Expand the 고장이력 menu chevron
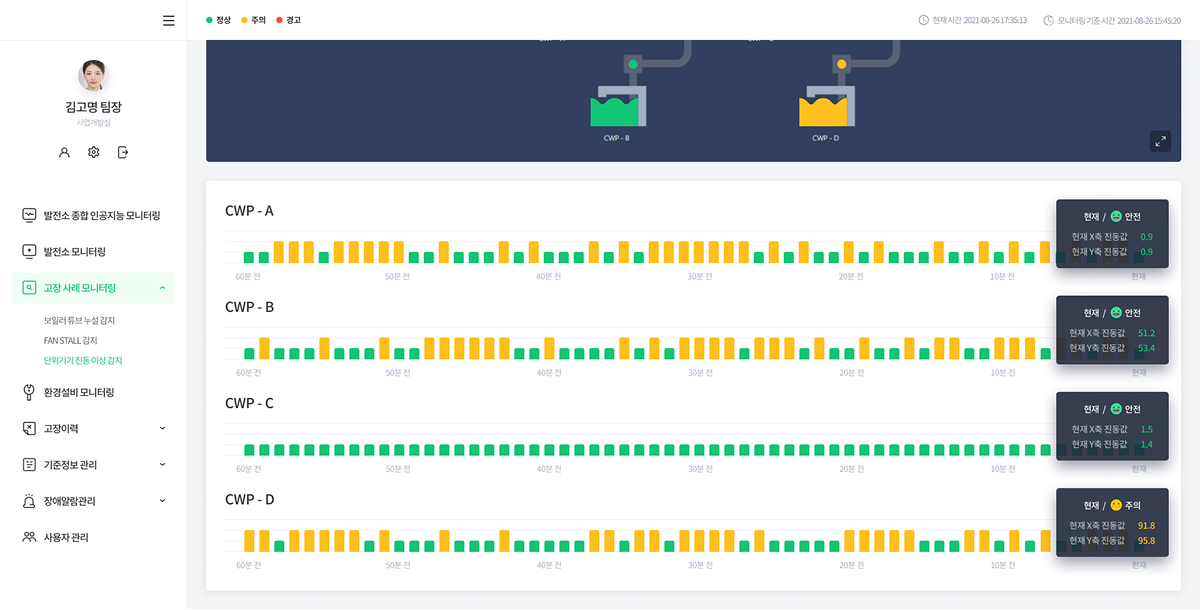Screen dimensions: 1200x610 (x=162, y=428)
